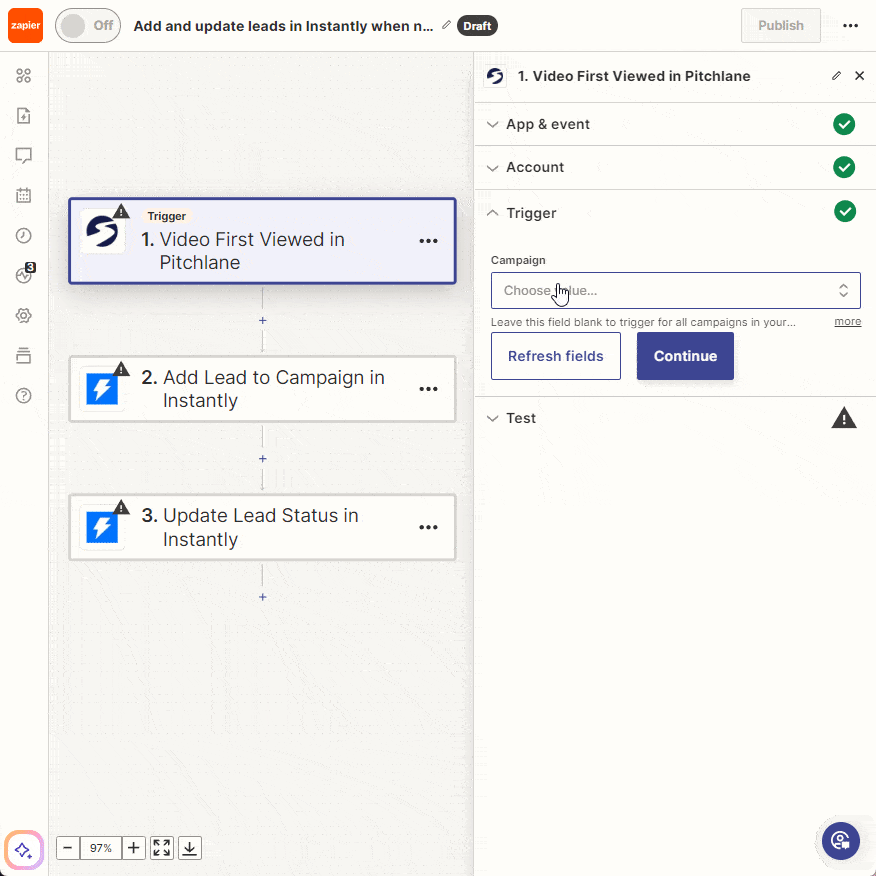876x876 pixels.
Task: Click the Test section warning triangle
Action: pyautogui.click(x=844, y=418)
